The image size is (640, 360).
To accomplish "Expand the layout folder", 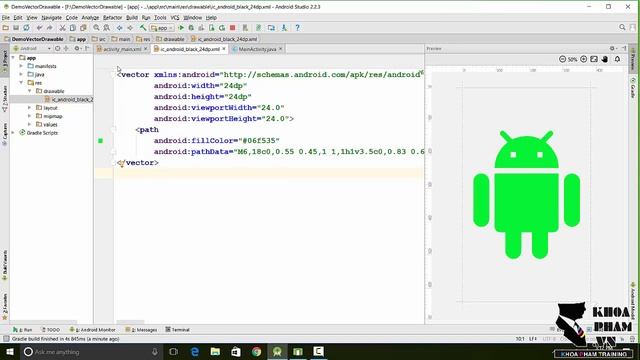I will [x=29, y=108].
